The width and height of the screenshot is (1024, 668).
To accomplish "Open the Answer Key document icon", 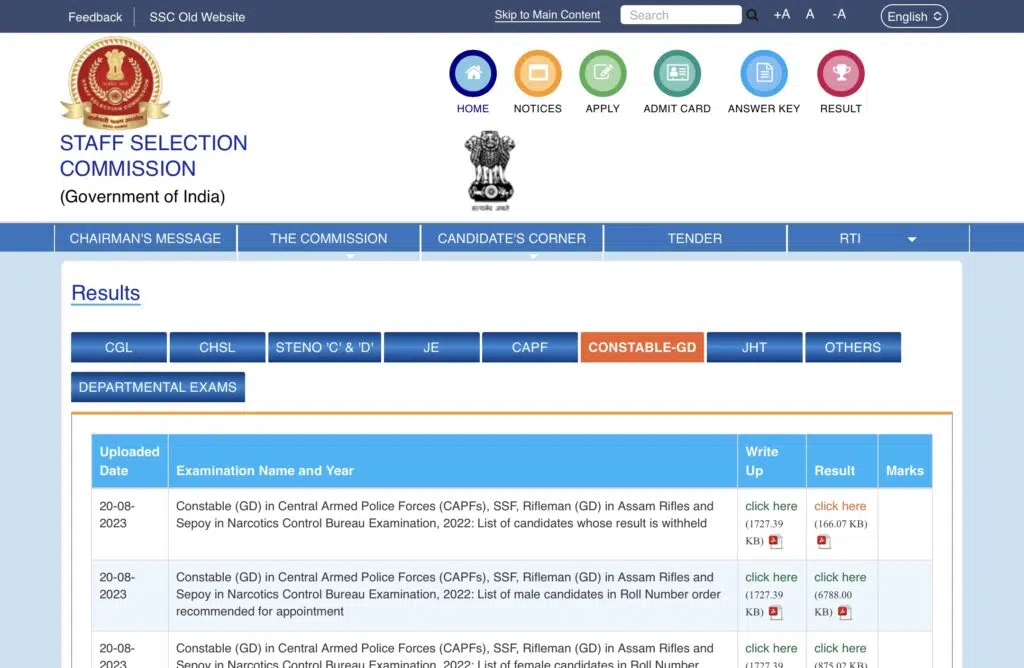I will click(764, 73).
